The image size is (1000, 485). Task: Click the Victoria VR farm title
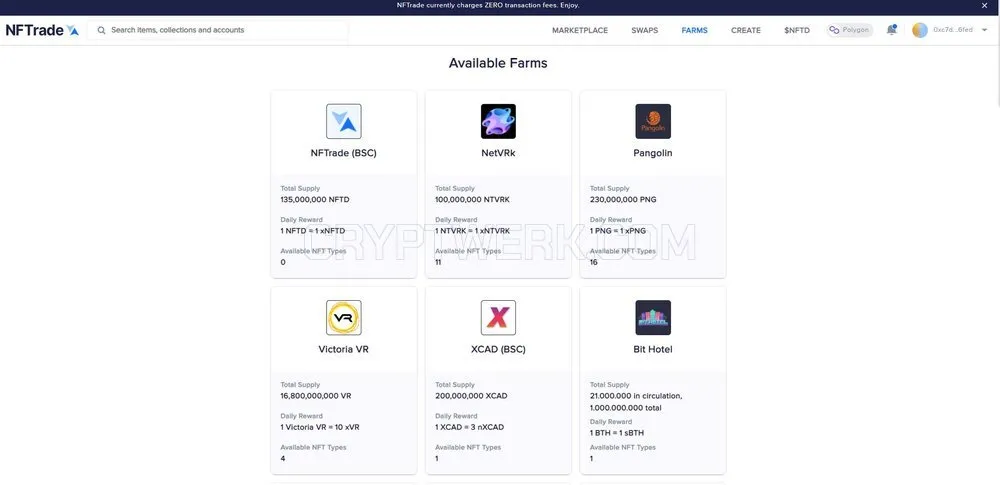pyautogui.click(x=344, y=350)
